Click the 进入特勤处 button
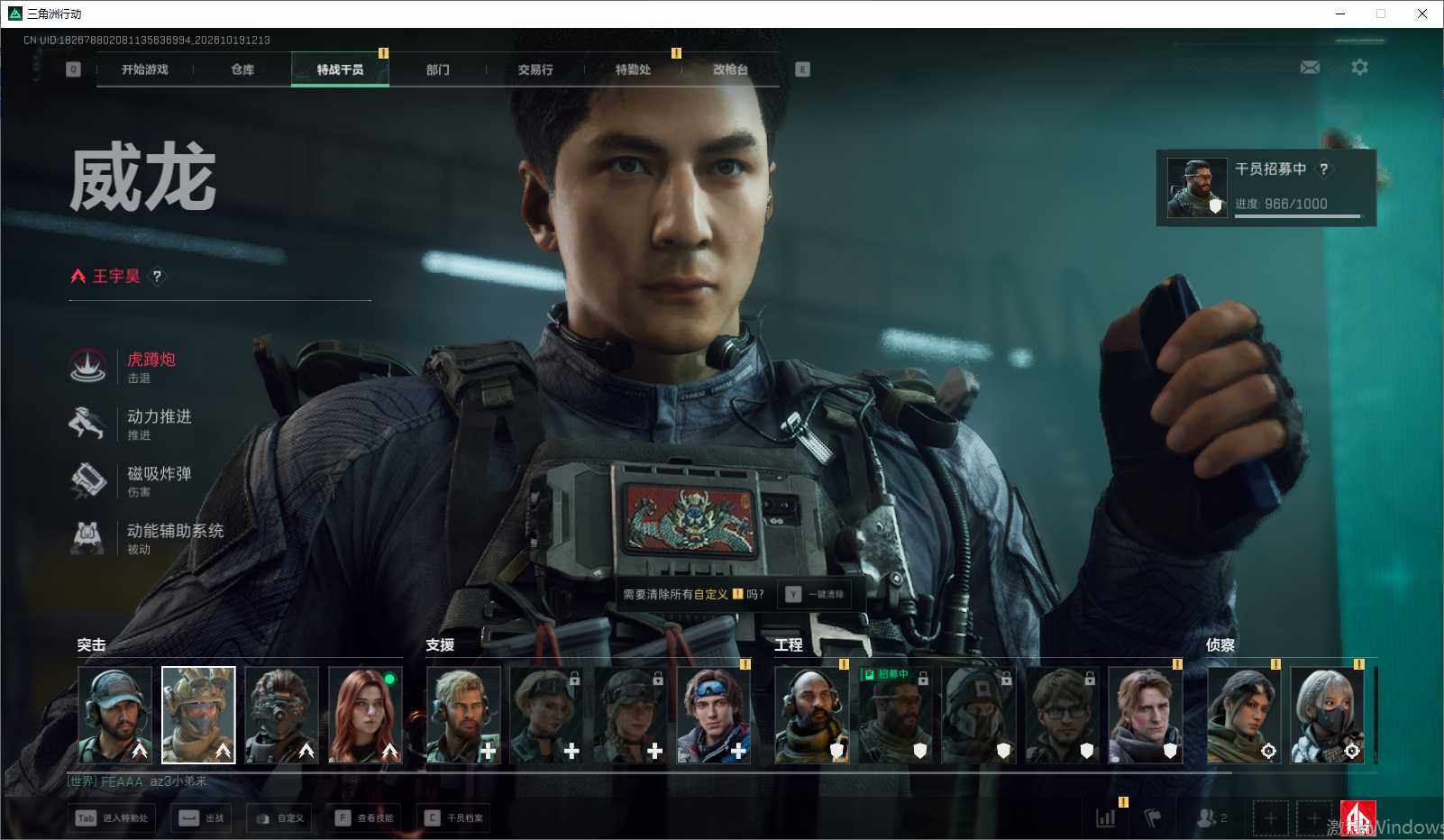Image resolution: width=1444 pixels, height=840 pixels. [114, 818]
